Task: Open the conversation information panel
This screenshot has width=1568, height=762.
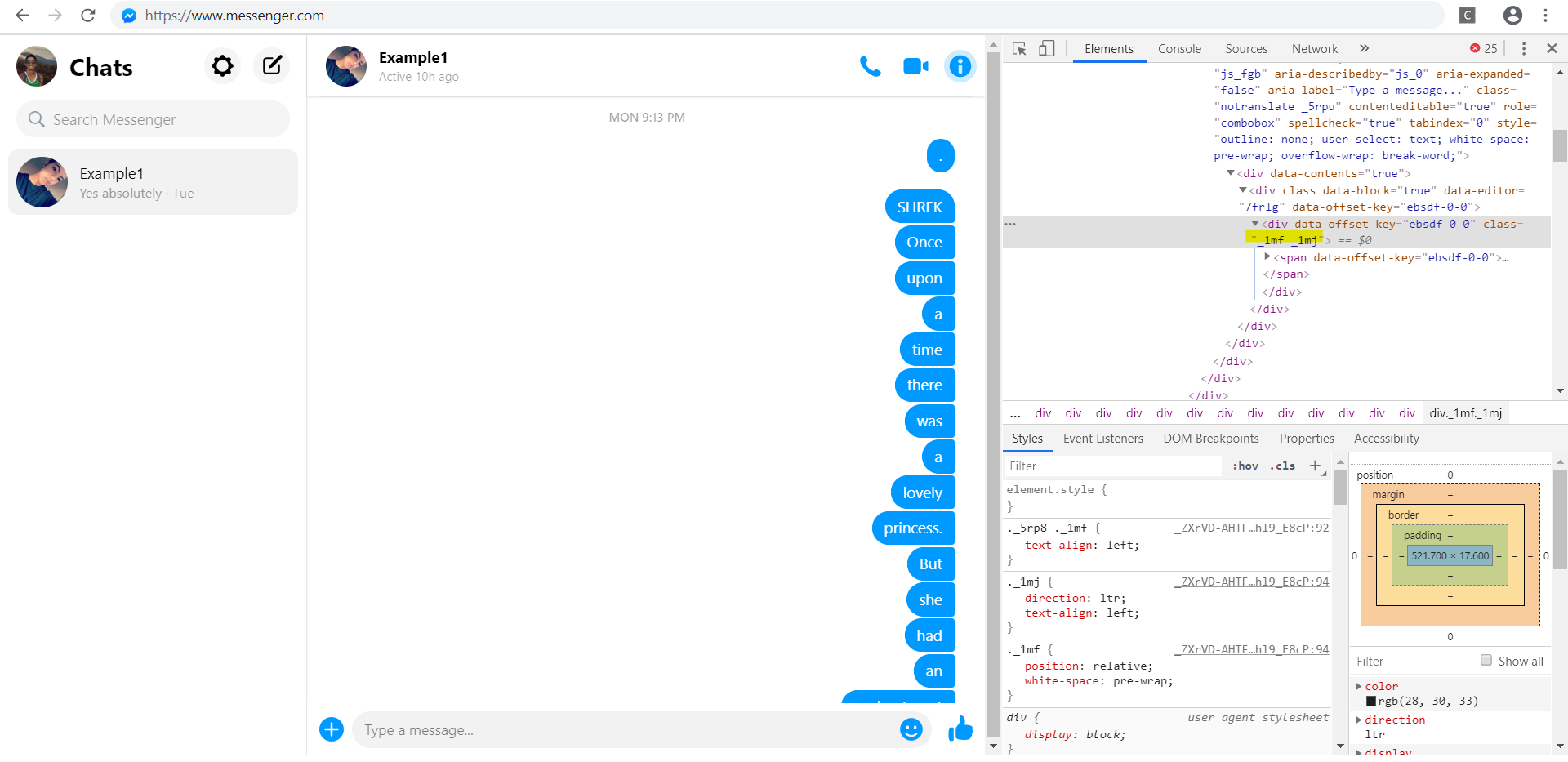Action: tap(960, 67)
